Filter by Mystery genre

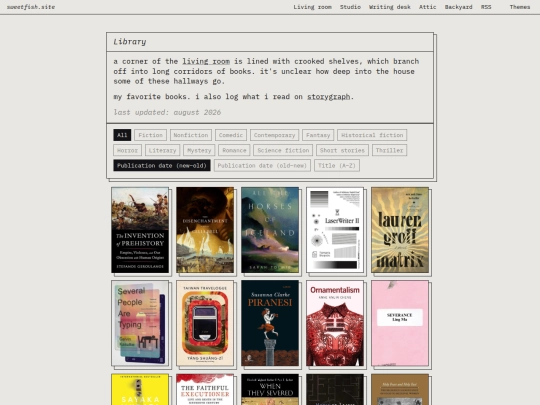click(199, 150)
